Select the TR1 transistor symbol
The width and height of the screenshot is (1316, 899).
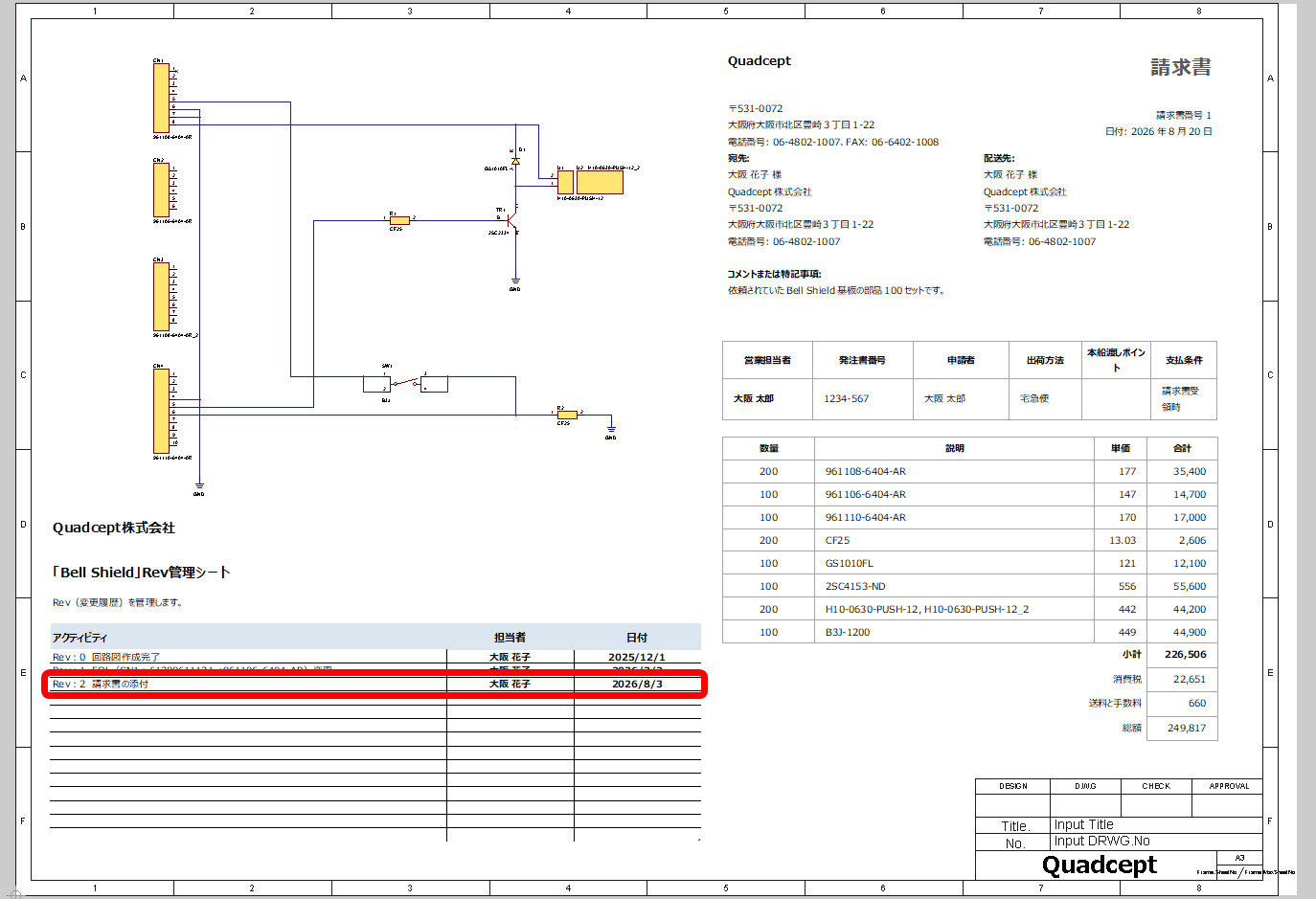513,222
